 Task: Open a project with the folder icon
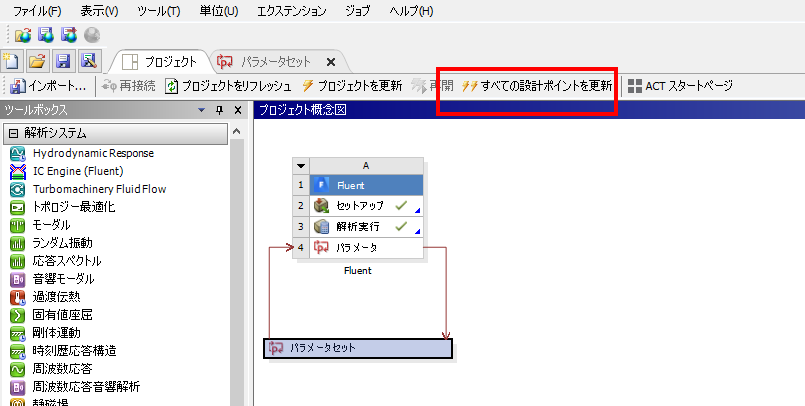(x=37, y=61)
